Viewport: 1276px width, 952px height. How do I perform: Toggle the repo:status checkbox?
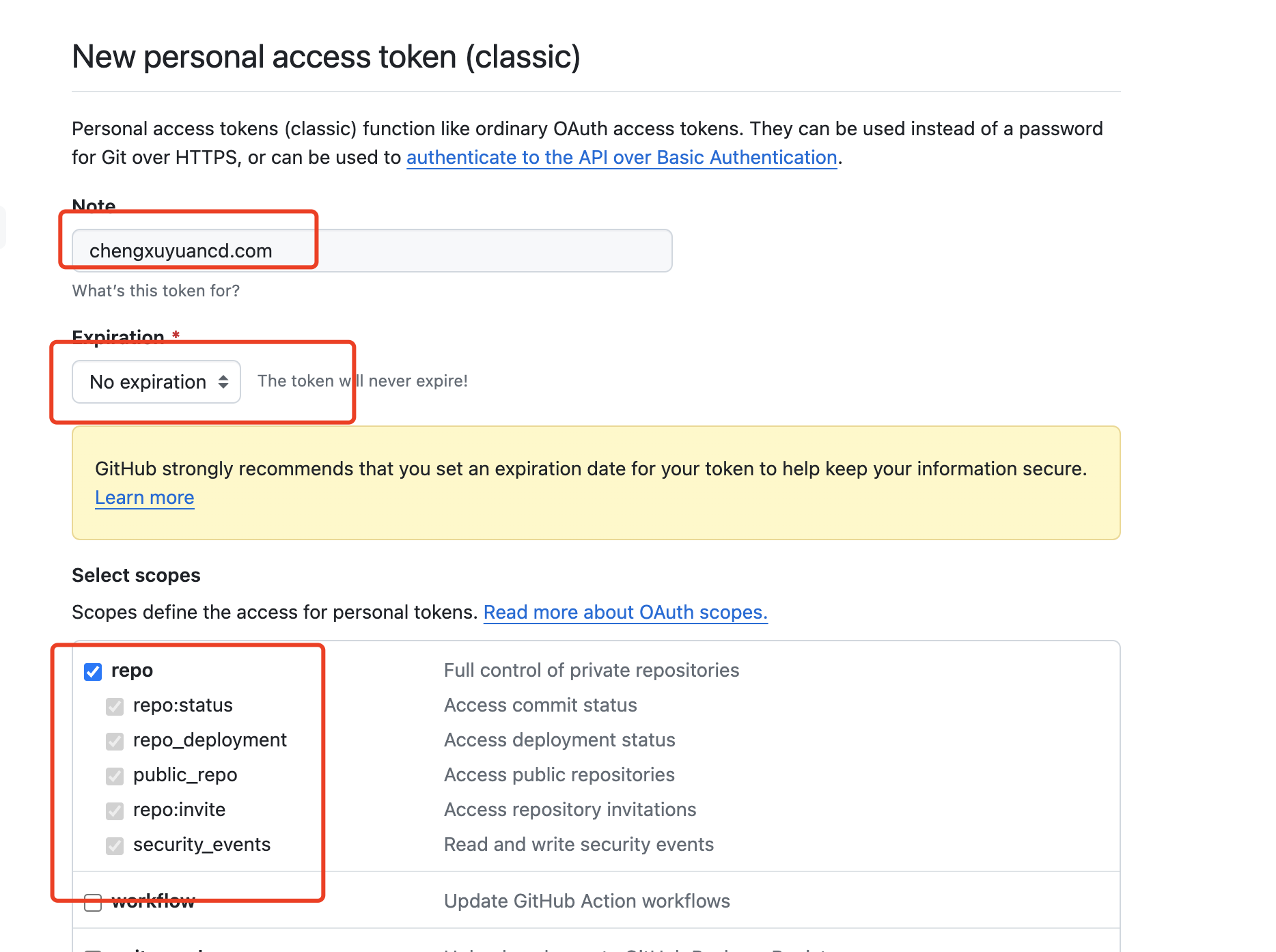pos(115,706)
